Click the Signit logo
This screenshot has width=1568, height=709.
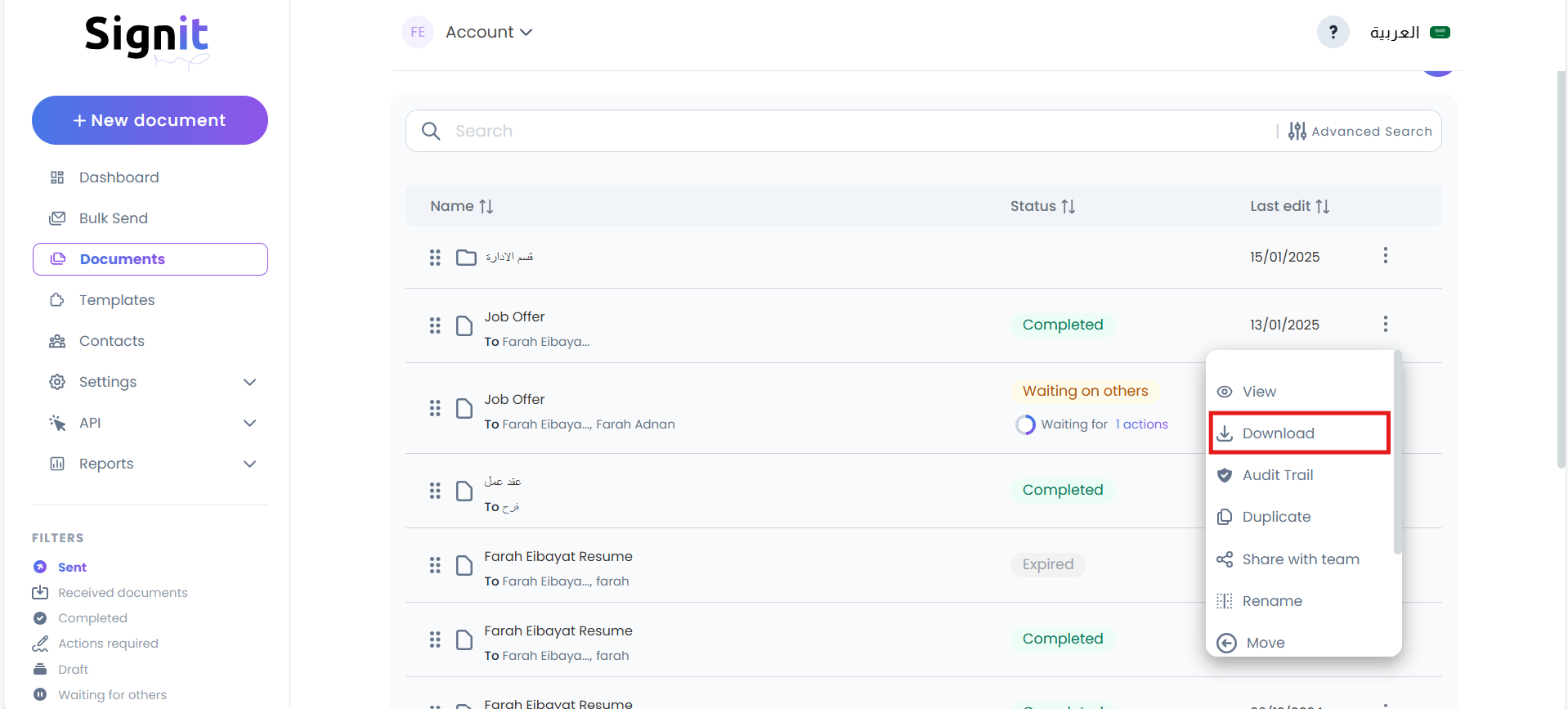tap(147, 38)
